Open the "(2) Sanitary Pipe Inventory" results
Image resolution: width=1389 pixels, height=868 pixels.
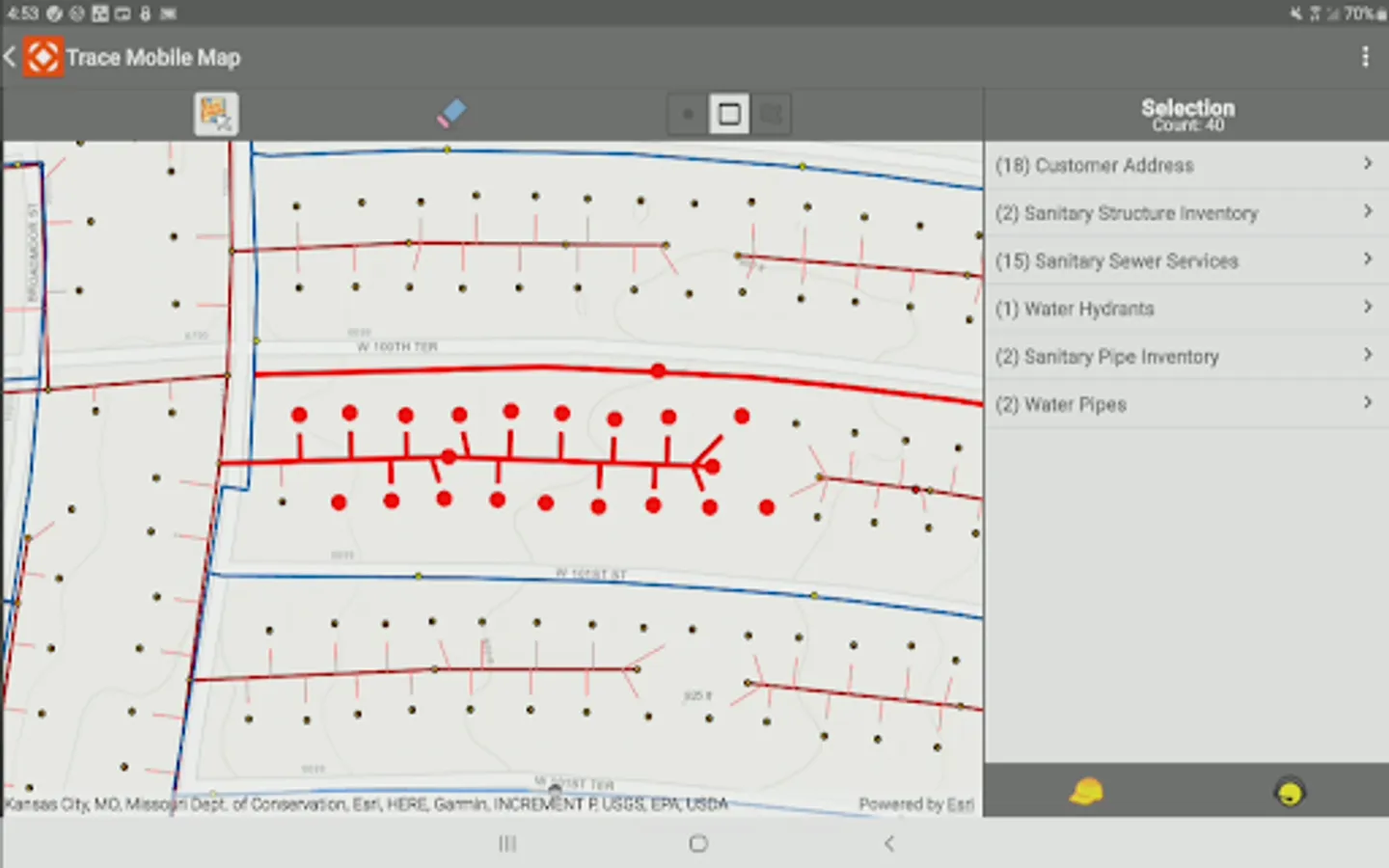(x=1186, y=356)
